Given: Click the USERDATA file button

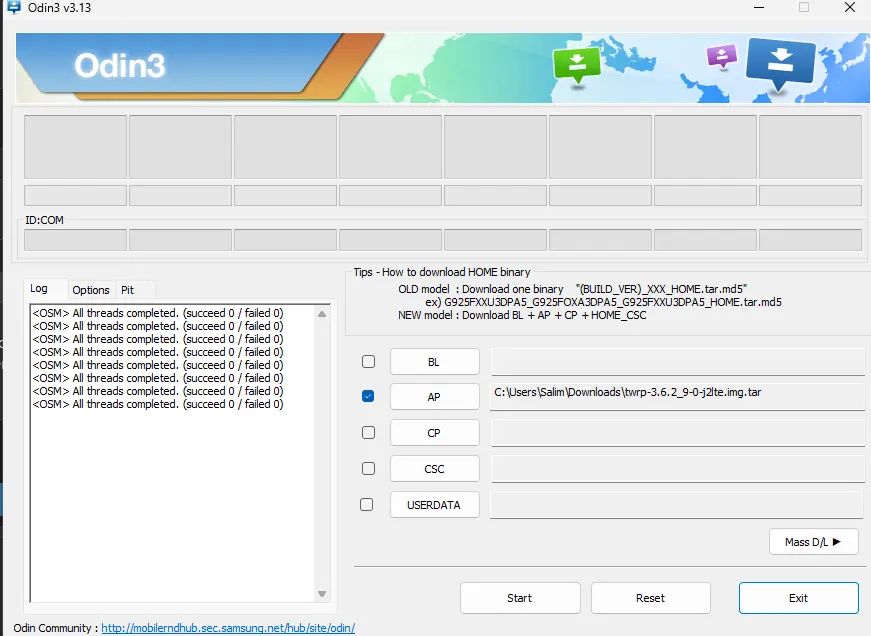Looking at the screenshot, I should point(434,505).
